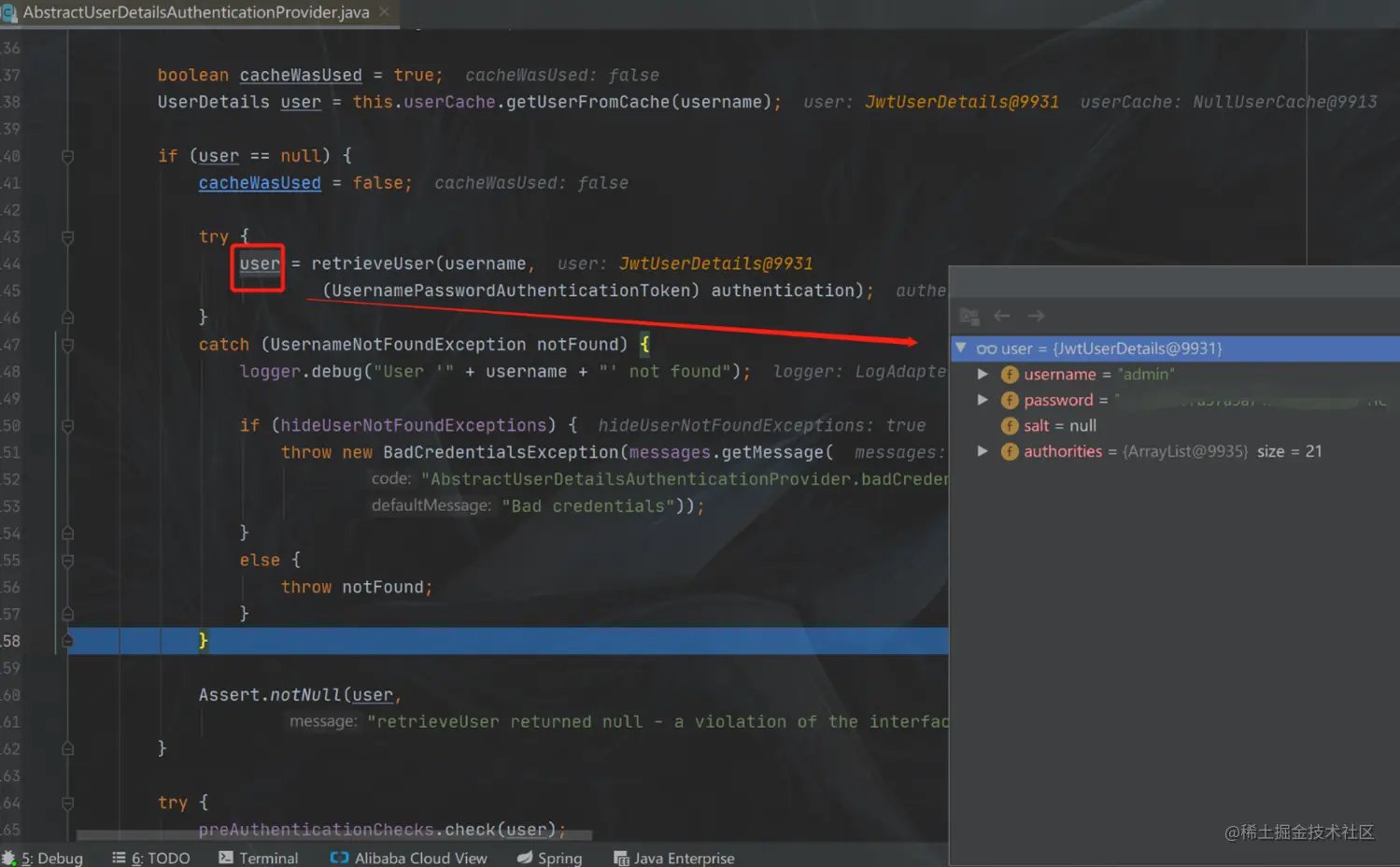Expand the password field node
Image resolution: width=1400 pixels, height=867 pixels.
tap(983, 400)
